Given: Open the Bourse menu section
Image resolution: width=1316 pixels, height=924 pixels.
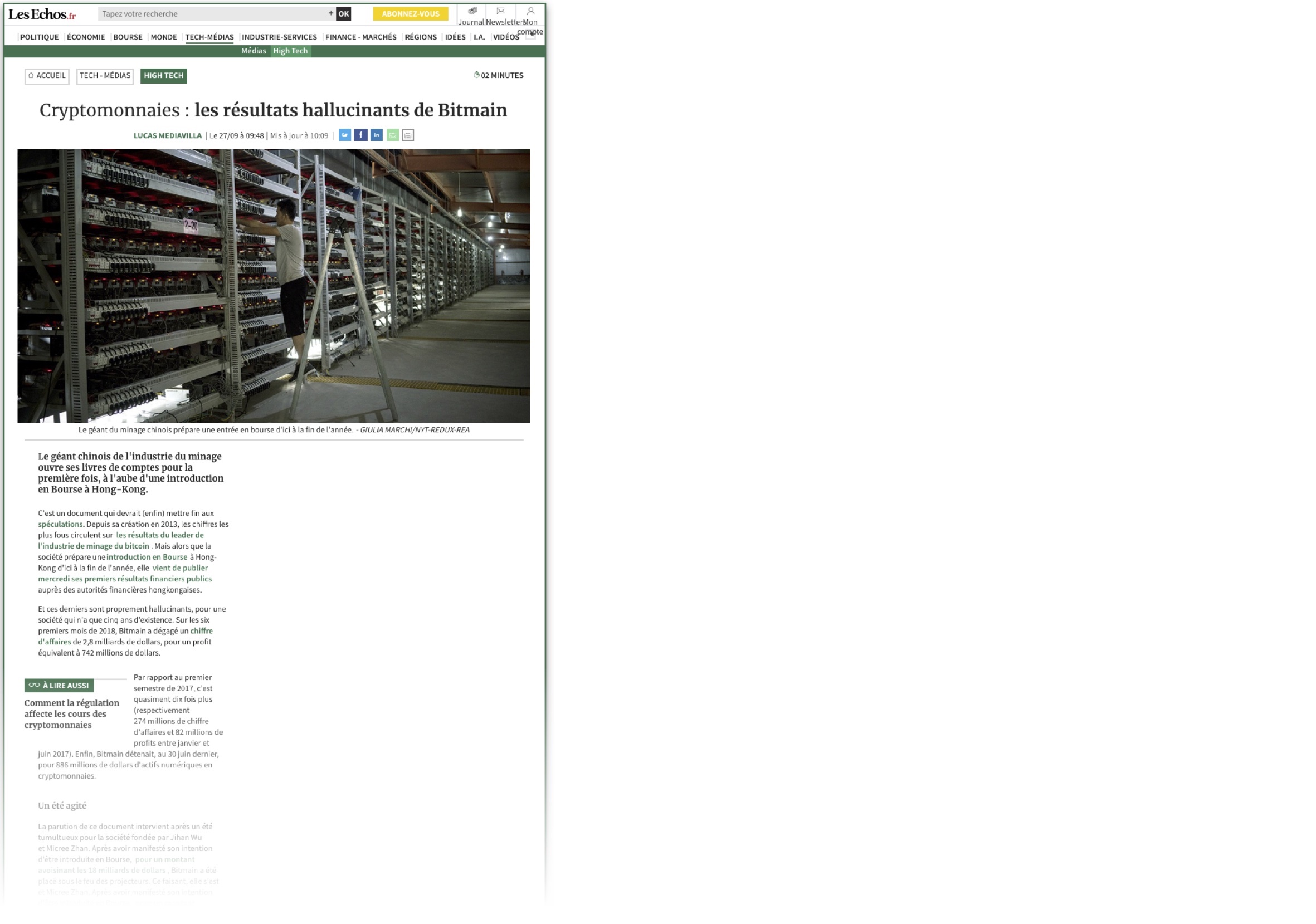Looking at the screenshot, I should click(128, 37).
